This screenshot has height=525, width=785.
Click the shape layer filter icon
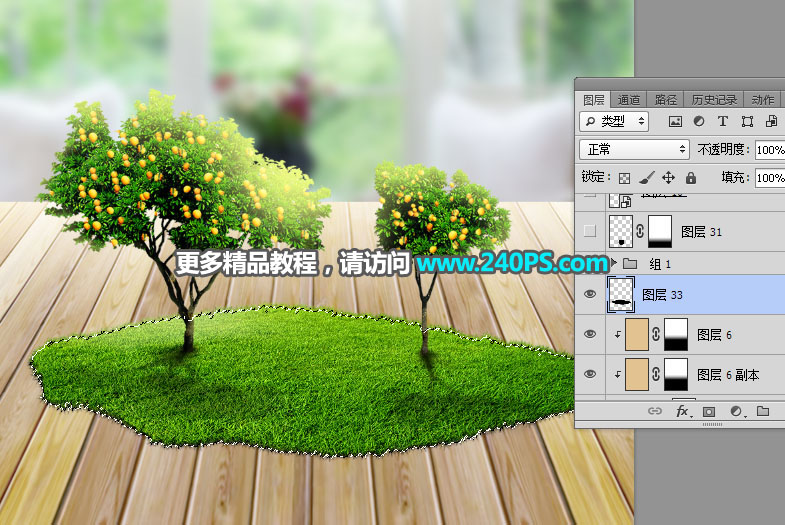click(x=746, y=121)
